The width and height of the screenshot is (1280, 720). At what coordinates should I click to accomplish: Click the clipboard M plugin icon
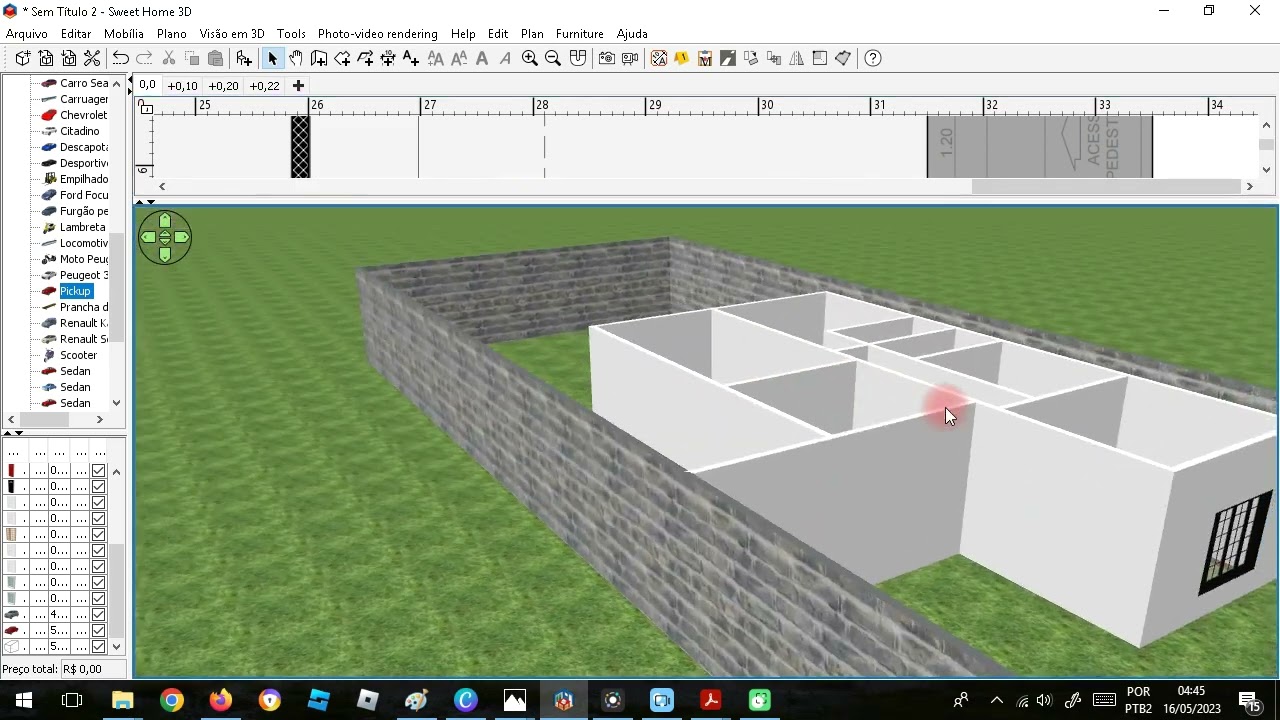pyautogui.click(x=705, y=58)
